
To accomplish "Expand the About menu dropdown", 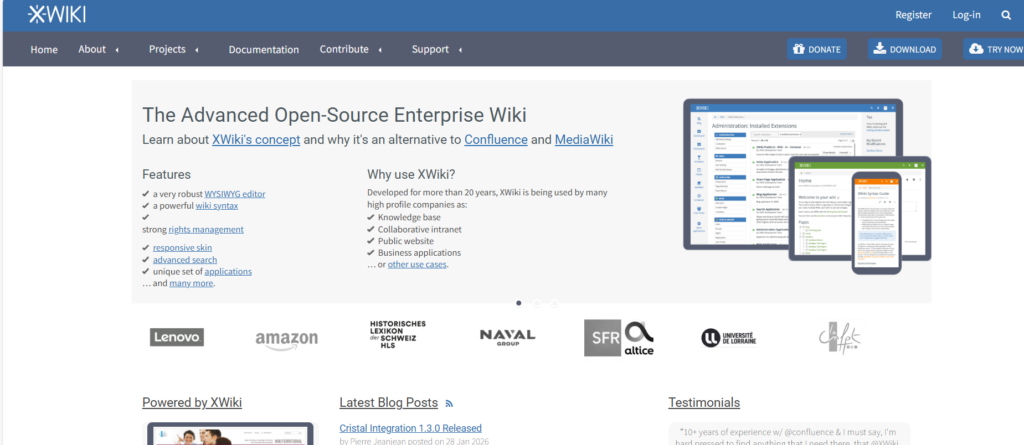I will [x=98, y=49].
